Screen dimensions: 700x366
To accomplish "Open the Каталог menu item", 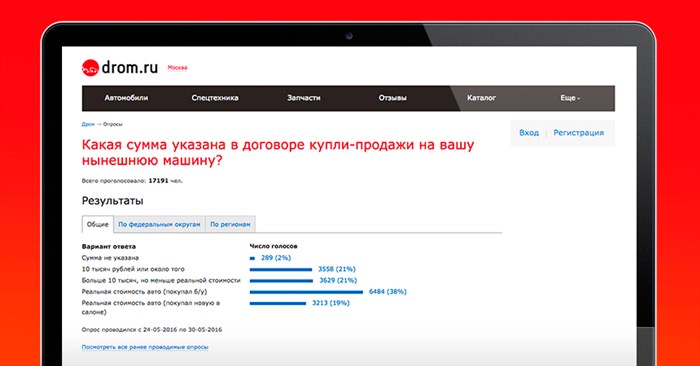I will (481, 98).
